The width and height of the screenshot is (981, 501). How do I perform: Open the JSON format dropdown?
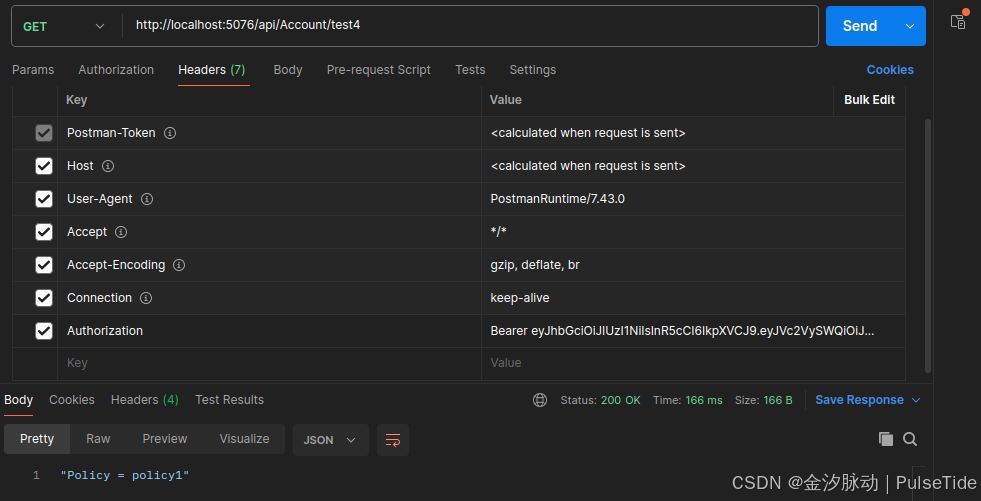[330, 440]
